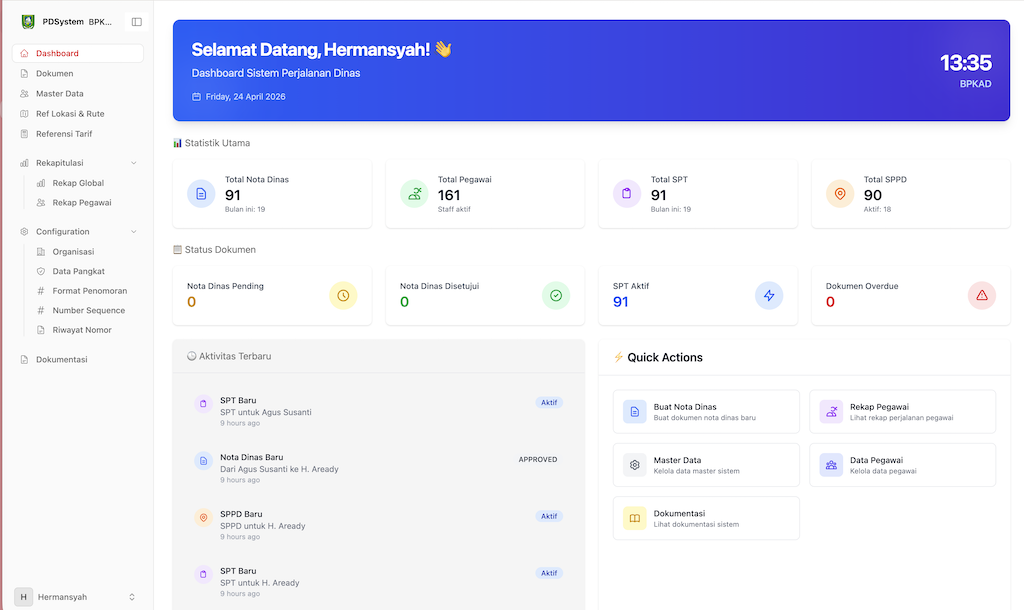Click the Dokumen Overdue warning icon
The height and width of the screenshot is (610, 1024).
pyautogui.click(x=982, y=296)
